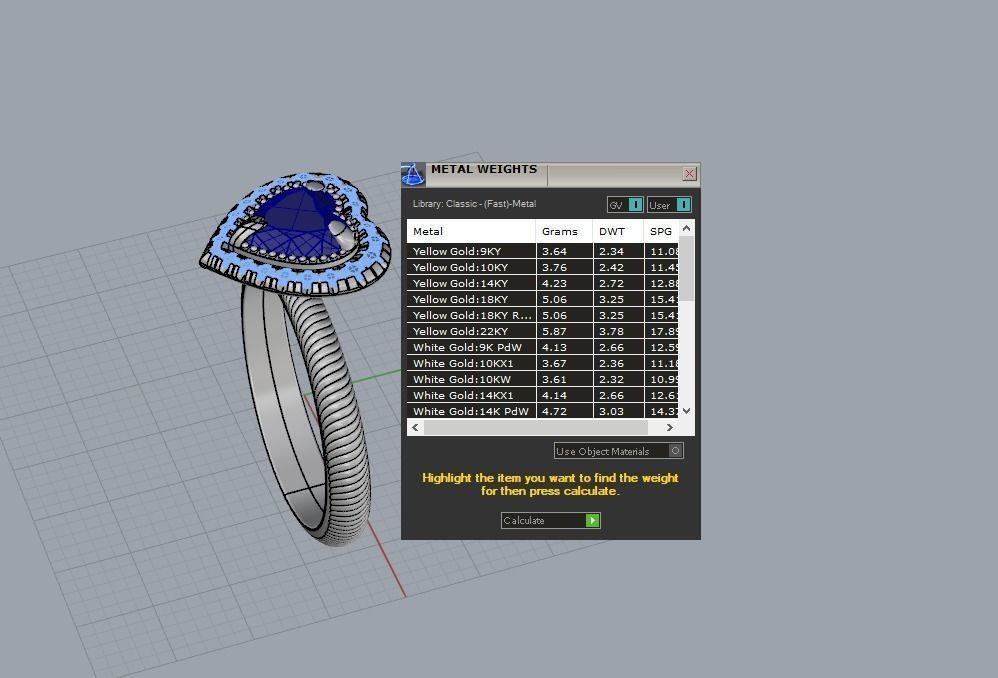Select the Yellow Gold:18KY R... row

tap(542, 315)
